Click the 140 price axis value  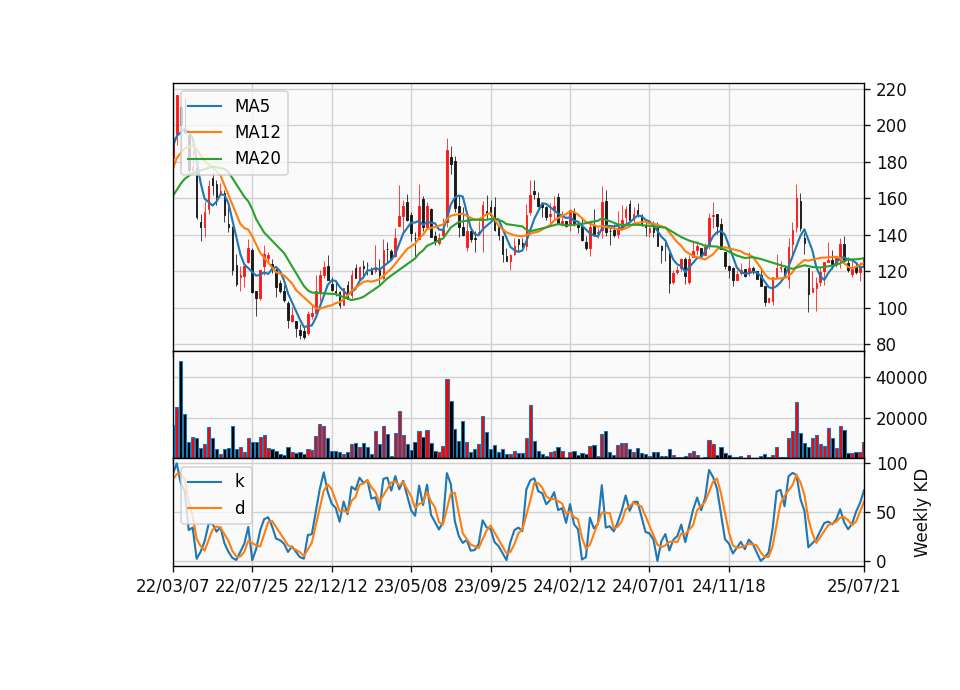pos(891,236)
